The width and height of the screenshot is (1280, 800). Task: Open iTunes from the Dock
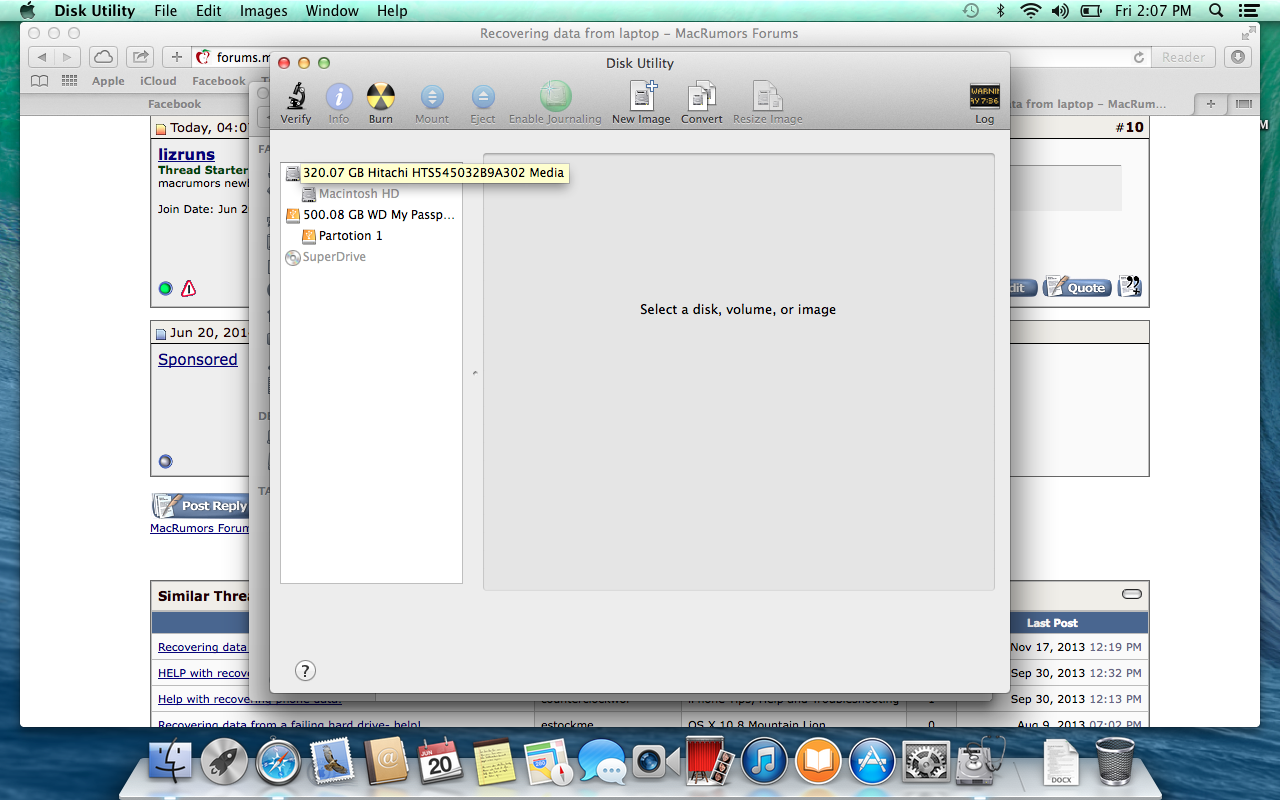pyautogui.click(x=764, y=763)
